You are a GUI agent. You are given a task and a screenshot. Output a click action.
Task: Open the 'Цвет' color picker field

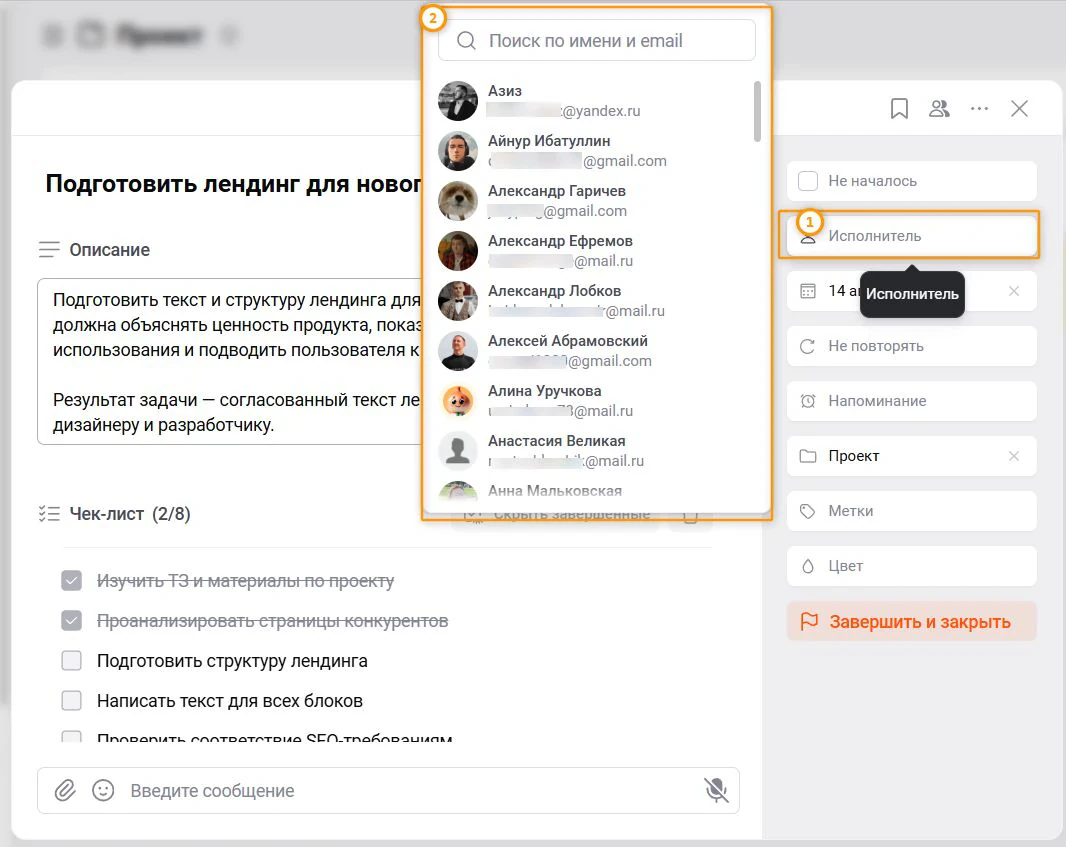(x=911, y=566)
